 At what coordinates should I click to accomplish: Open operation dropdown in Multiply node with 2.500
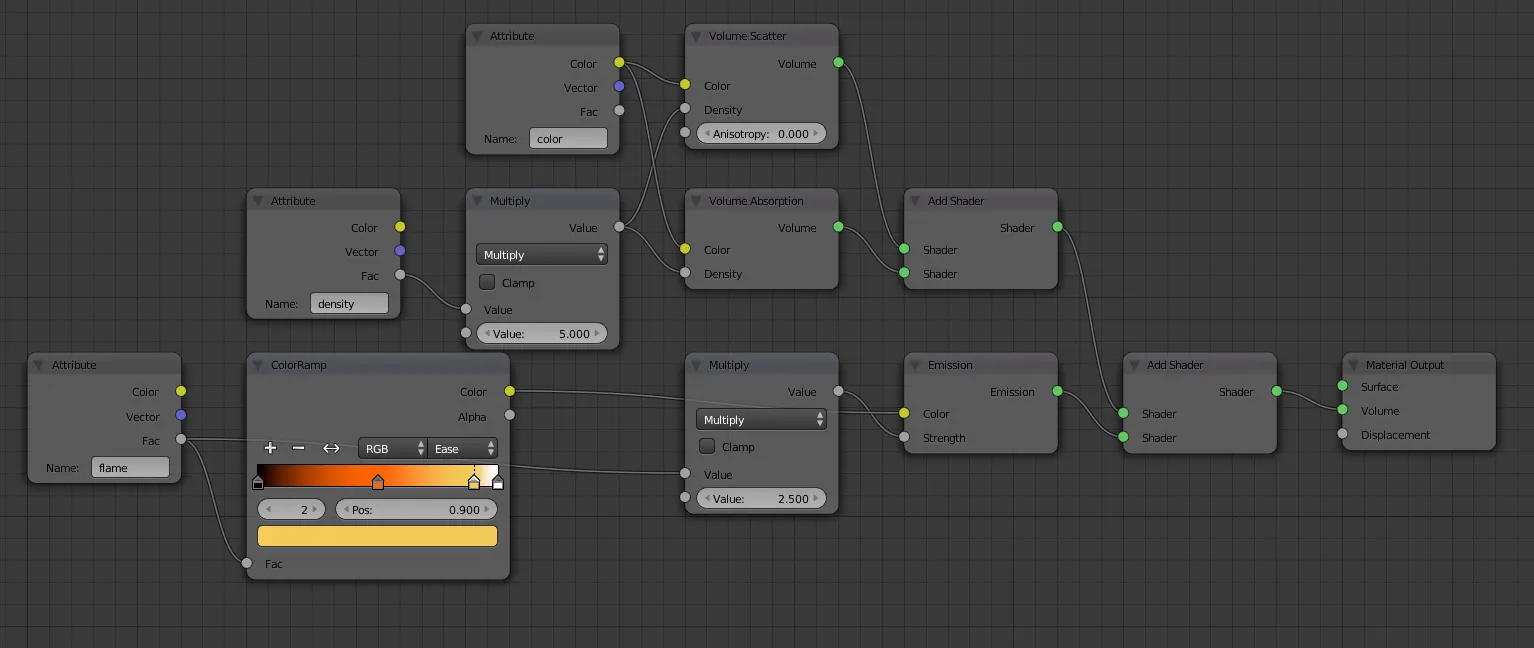[761, 420]
